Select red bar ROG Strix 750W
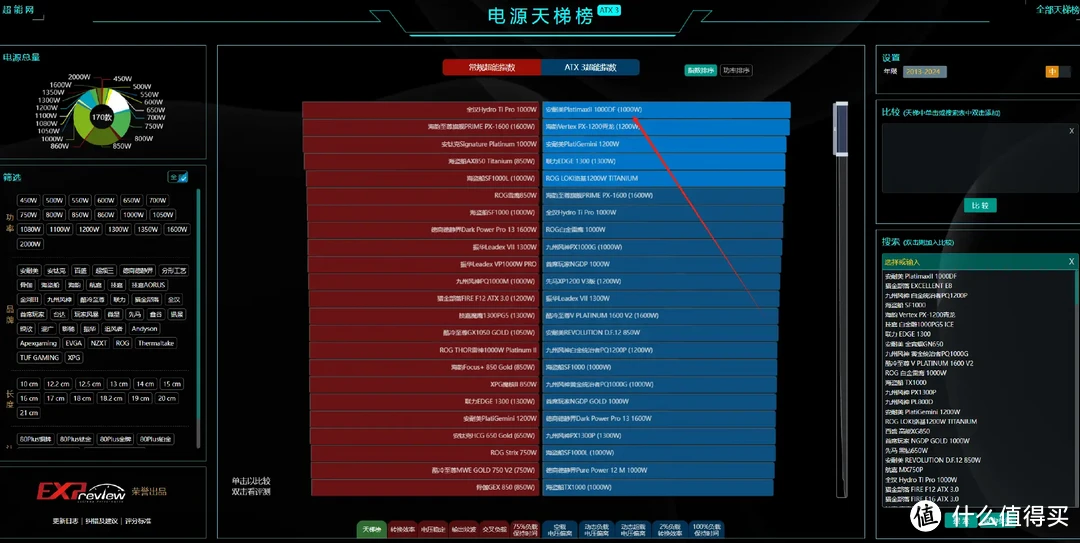 [425, 453]
